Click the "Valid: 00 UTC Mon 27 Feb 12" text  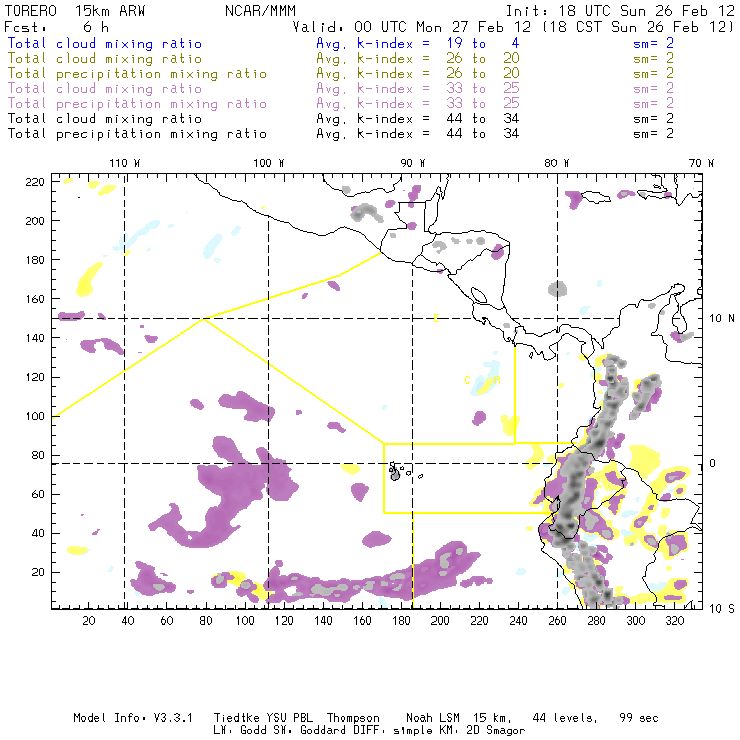click(412, 27)
